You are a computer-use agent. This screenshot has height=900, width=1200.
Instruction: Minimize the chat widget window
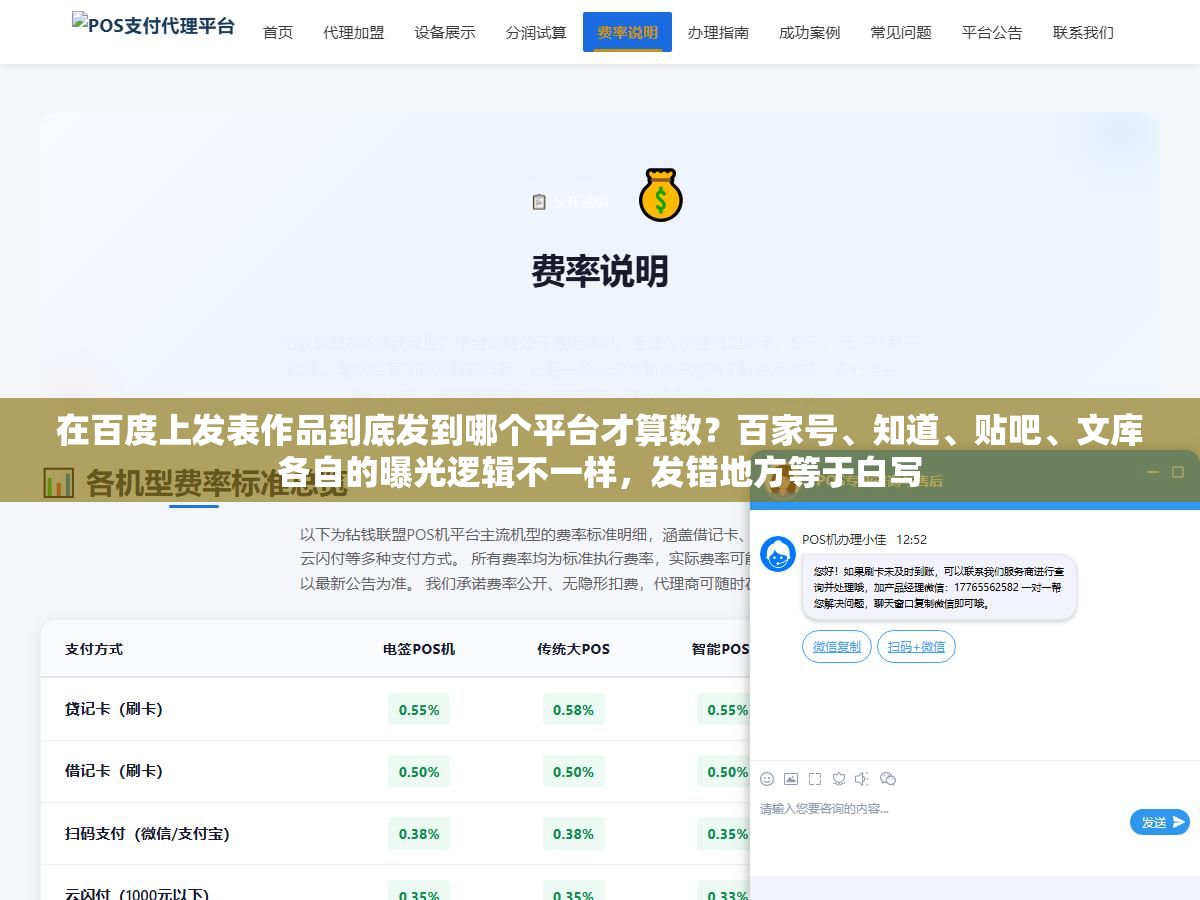point(1153,472)
